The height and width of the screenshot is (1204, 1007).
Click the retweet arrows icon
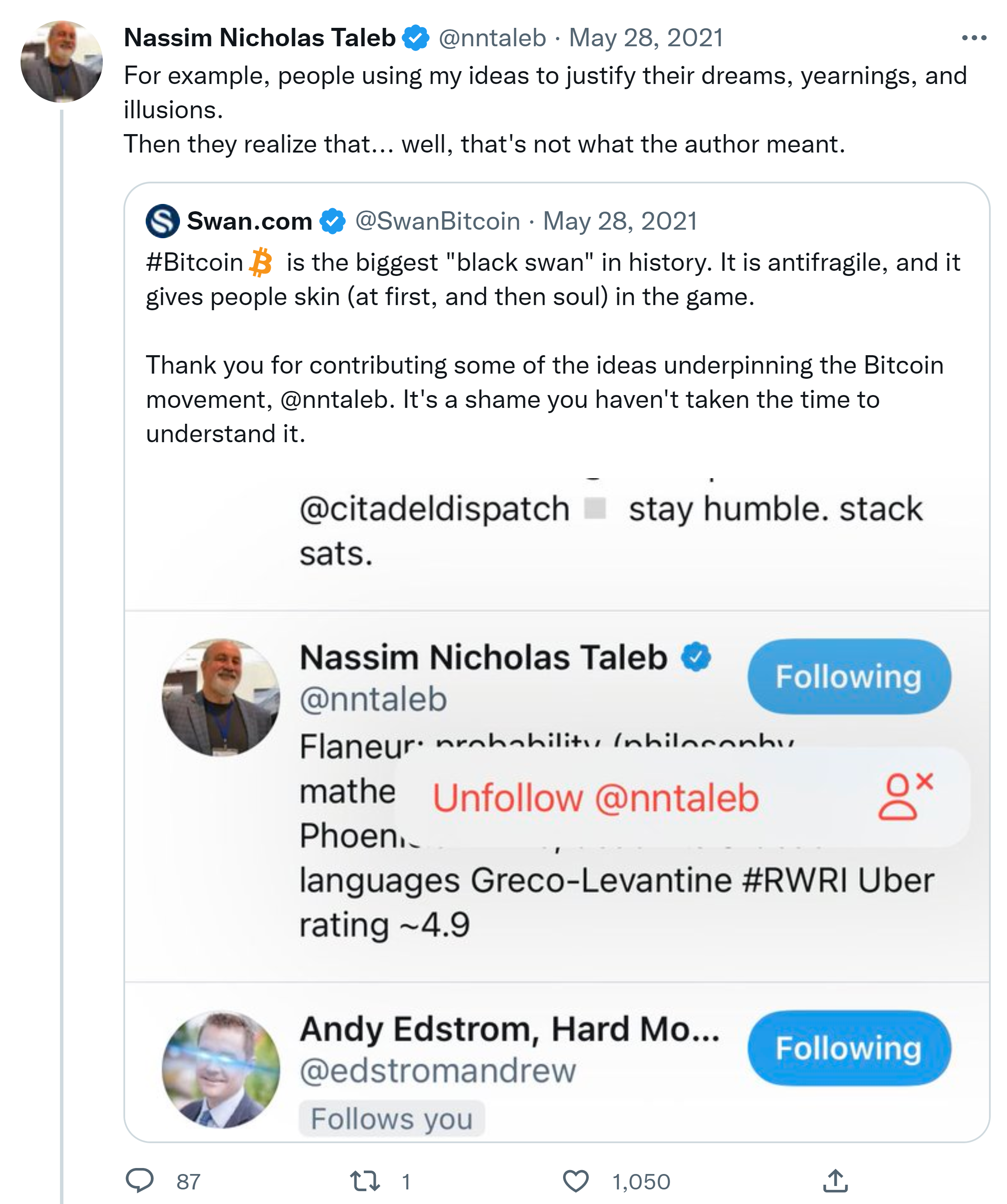coord(365,1180)
